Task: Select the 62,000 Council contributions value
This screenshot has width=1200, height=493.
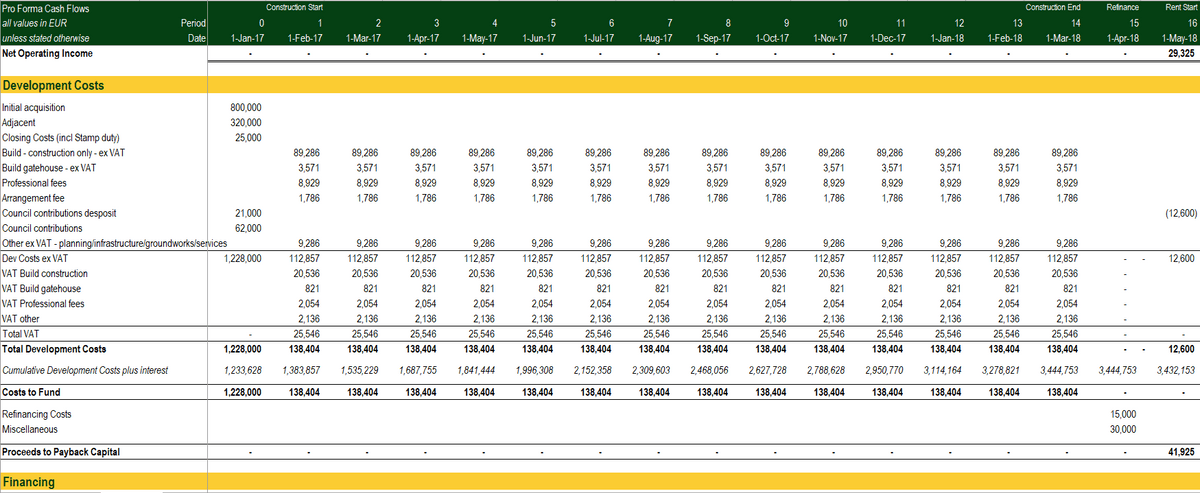Action: tap(247, 228)
